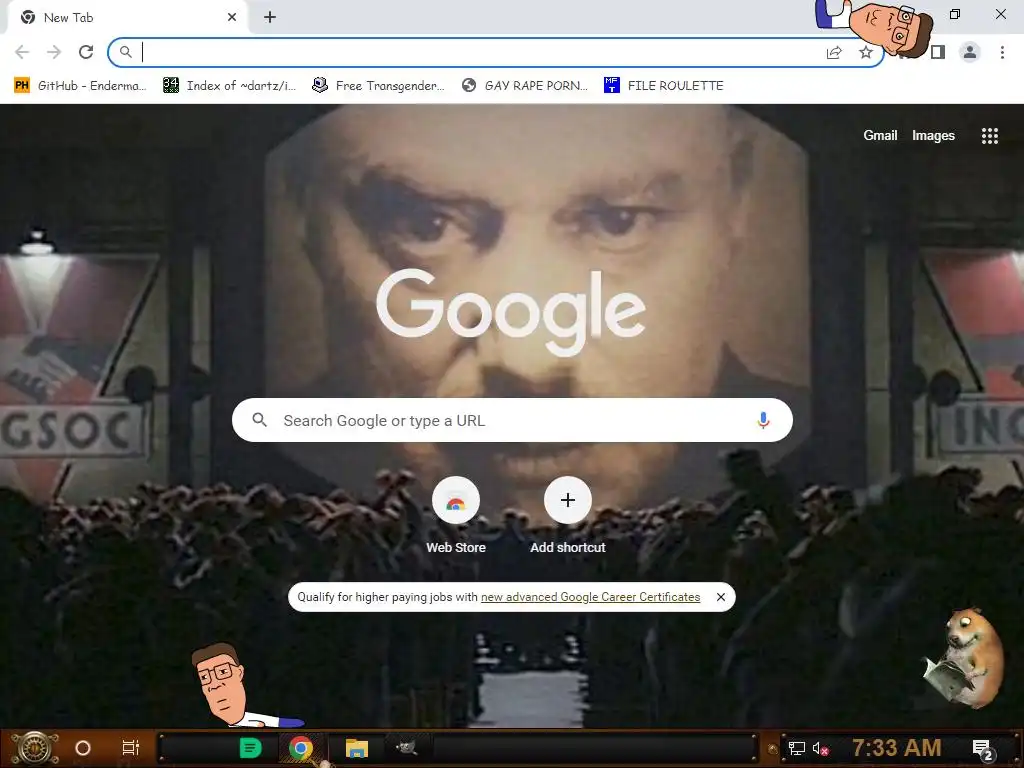
Task: Click the browser forward arrow
Action: 54,52
